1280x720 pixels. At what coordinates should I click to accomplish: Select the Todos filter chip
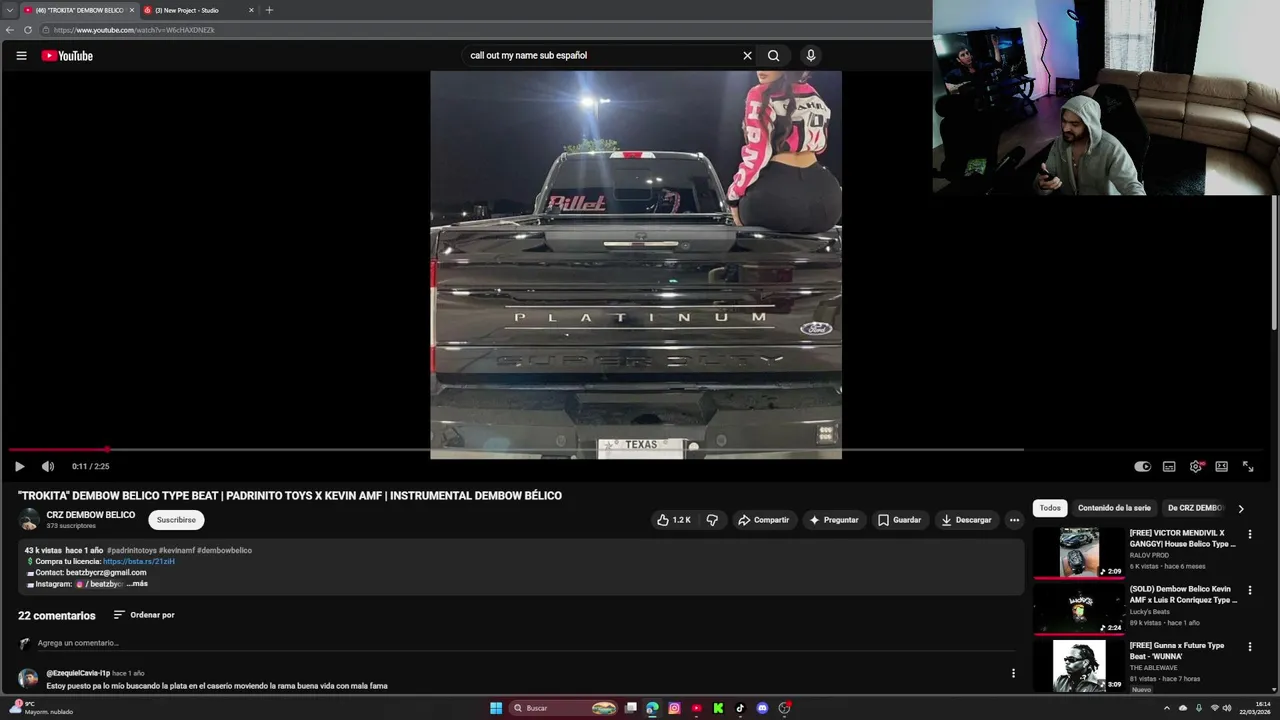coord(1050,508)
